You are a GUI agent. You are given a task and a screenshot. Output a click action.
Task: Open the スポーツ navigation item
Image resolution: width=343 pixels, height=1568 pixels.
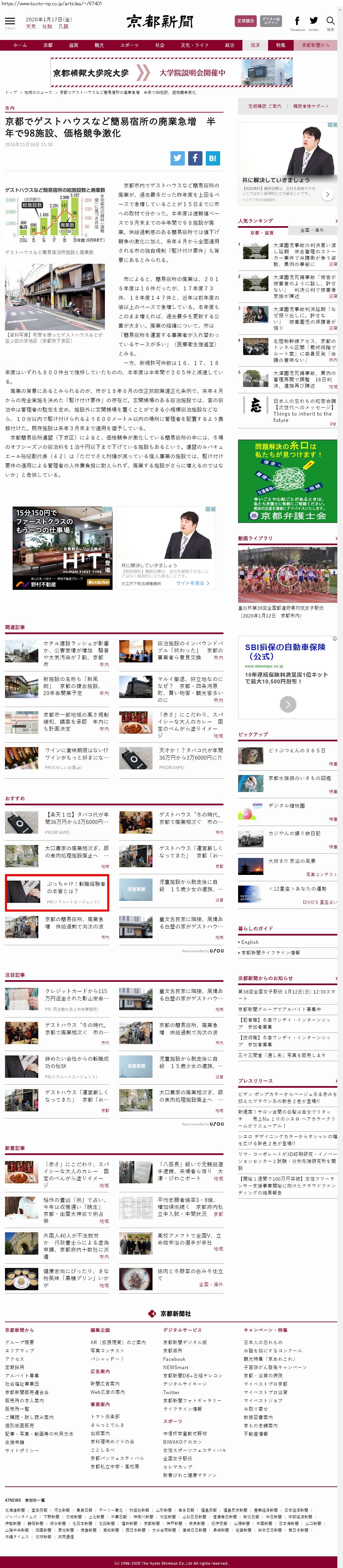click(x=129, y=45)
